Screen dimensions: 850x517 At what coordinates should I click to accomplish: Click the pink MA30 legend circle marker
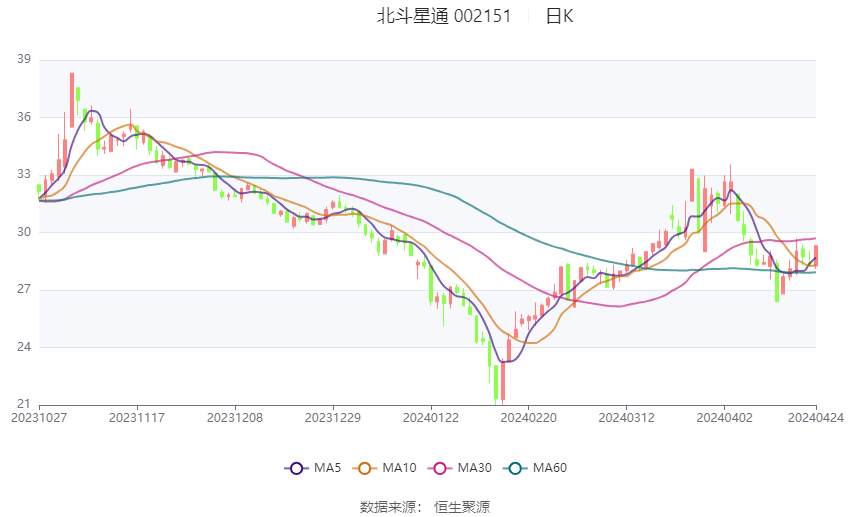[x=438, y=467]
